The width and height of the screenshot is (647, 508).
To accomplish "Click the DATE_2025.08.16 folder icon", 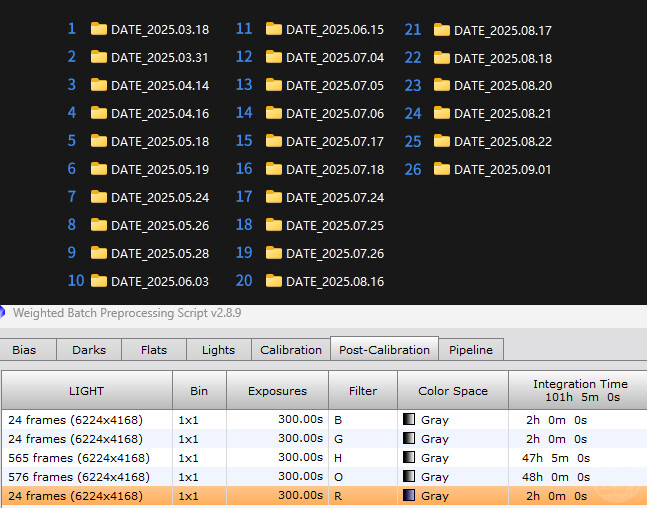I will (273, 281).
